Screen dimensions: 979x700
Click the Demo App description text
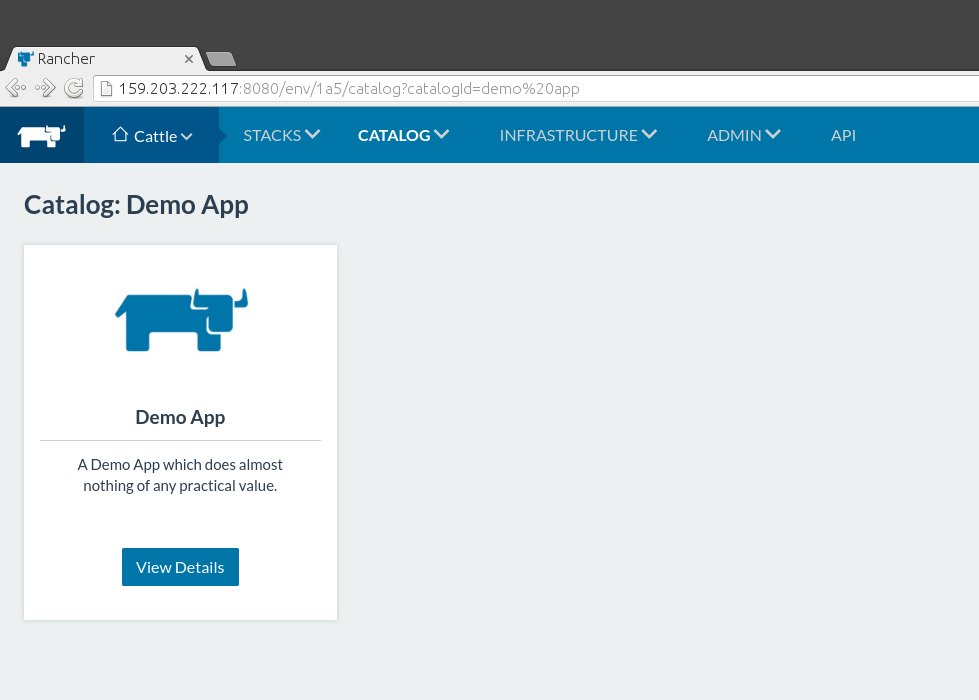click(180, 475)
